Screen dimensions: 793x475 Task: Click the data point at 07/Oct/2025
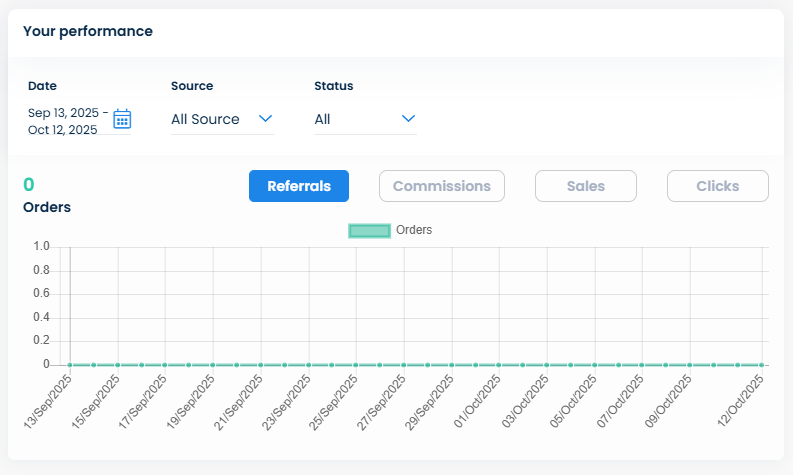(643, 365)
